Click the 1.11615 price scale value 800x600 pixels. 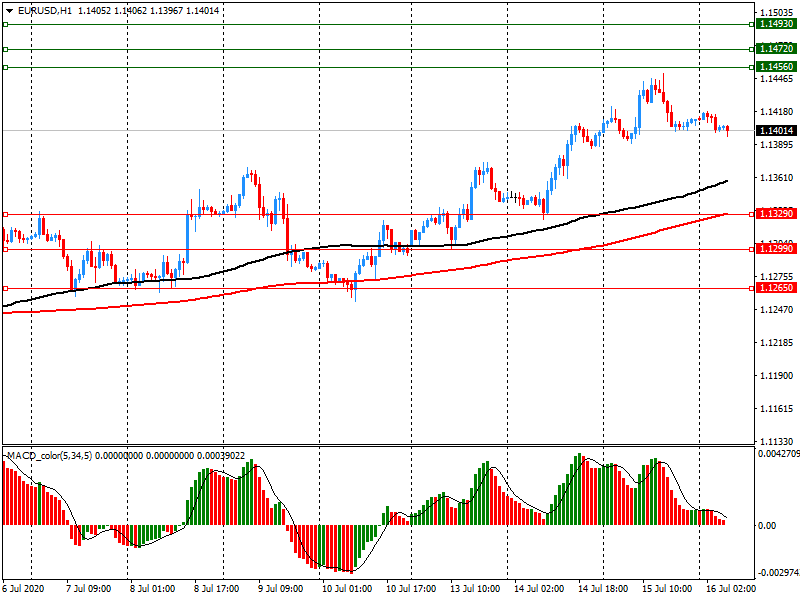click(777, 409)
